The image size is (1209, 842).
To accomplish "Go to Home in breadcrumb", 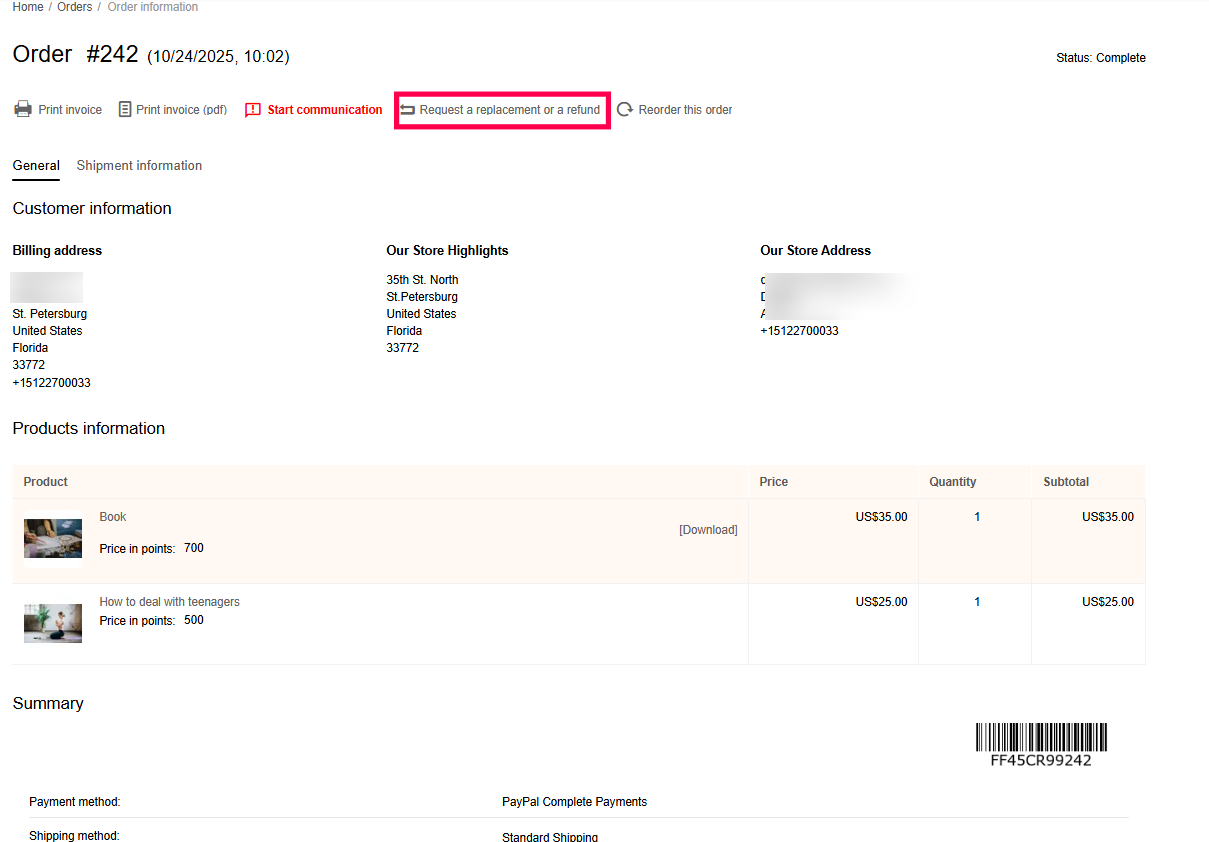I will (28, 7).
